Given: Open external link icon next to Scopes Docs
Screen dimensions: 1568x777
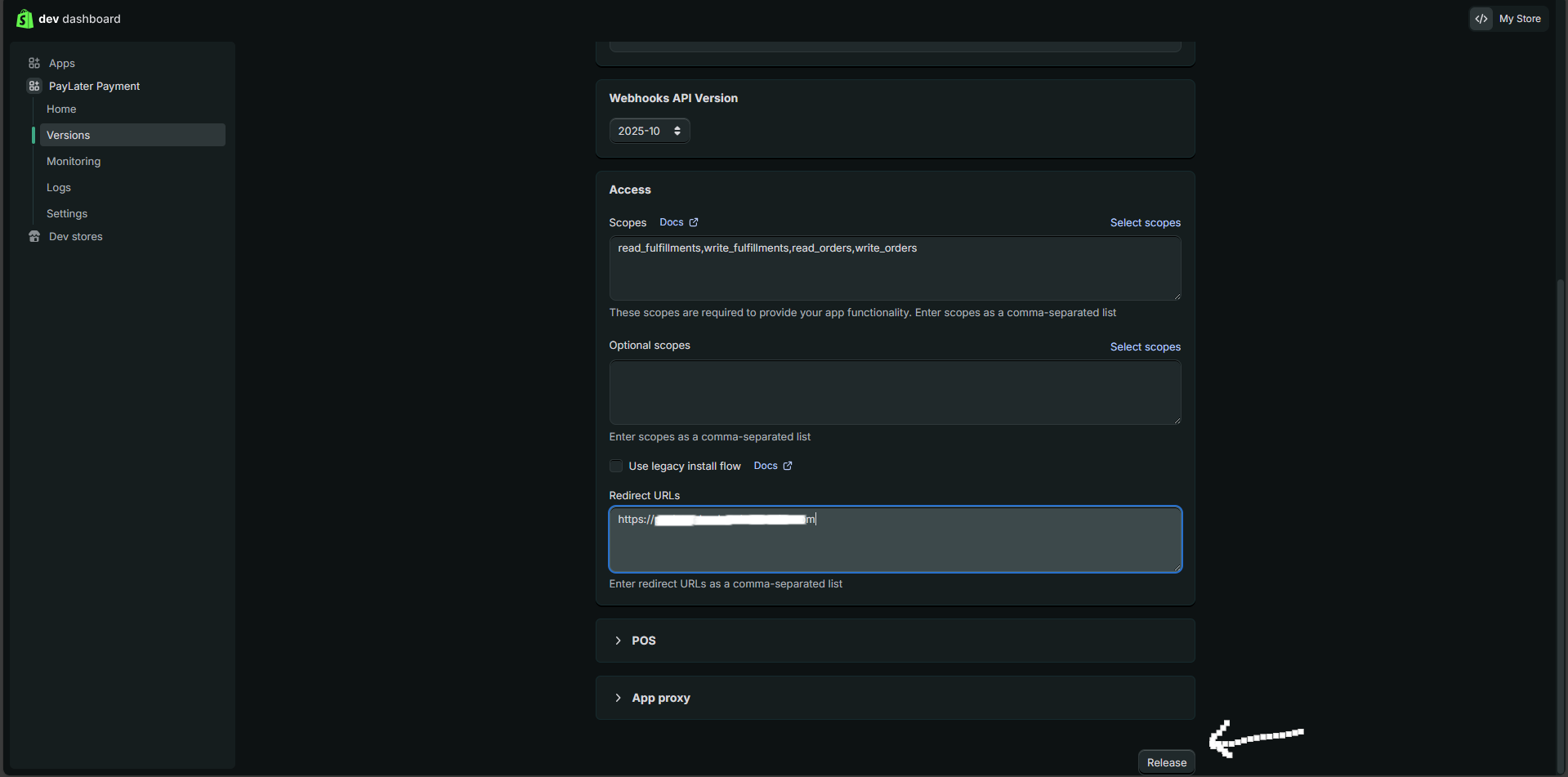Looking at the screenshot, I should tap(694, 222).
